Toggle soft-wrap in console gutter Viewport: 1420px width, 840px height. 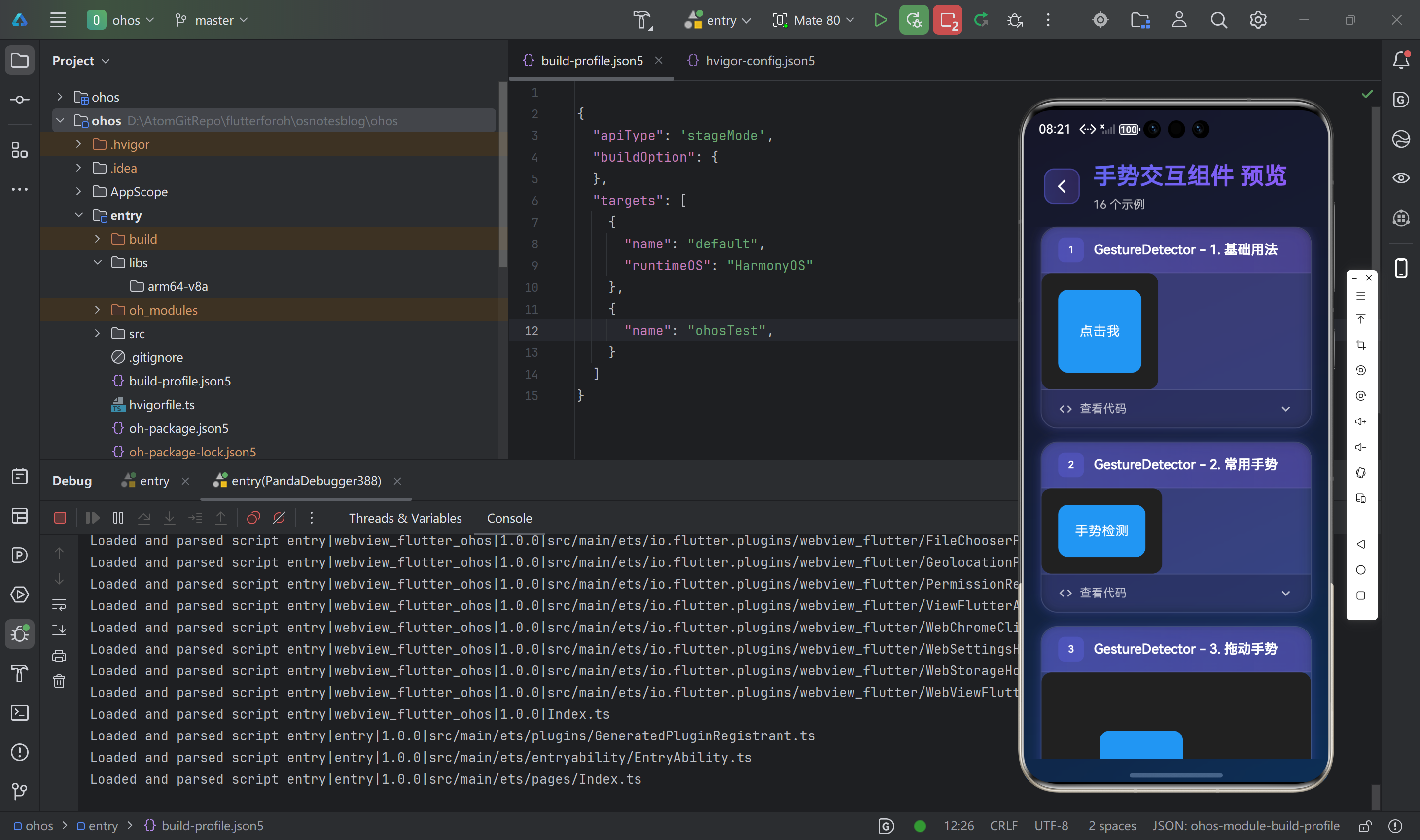(60, 605)
